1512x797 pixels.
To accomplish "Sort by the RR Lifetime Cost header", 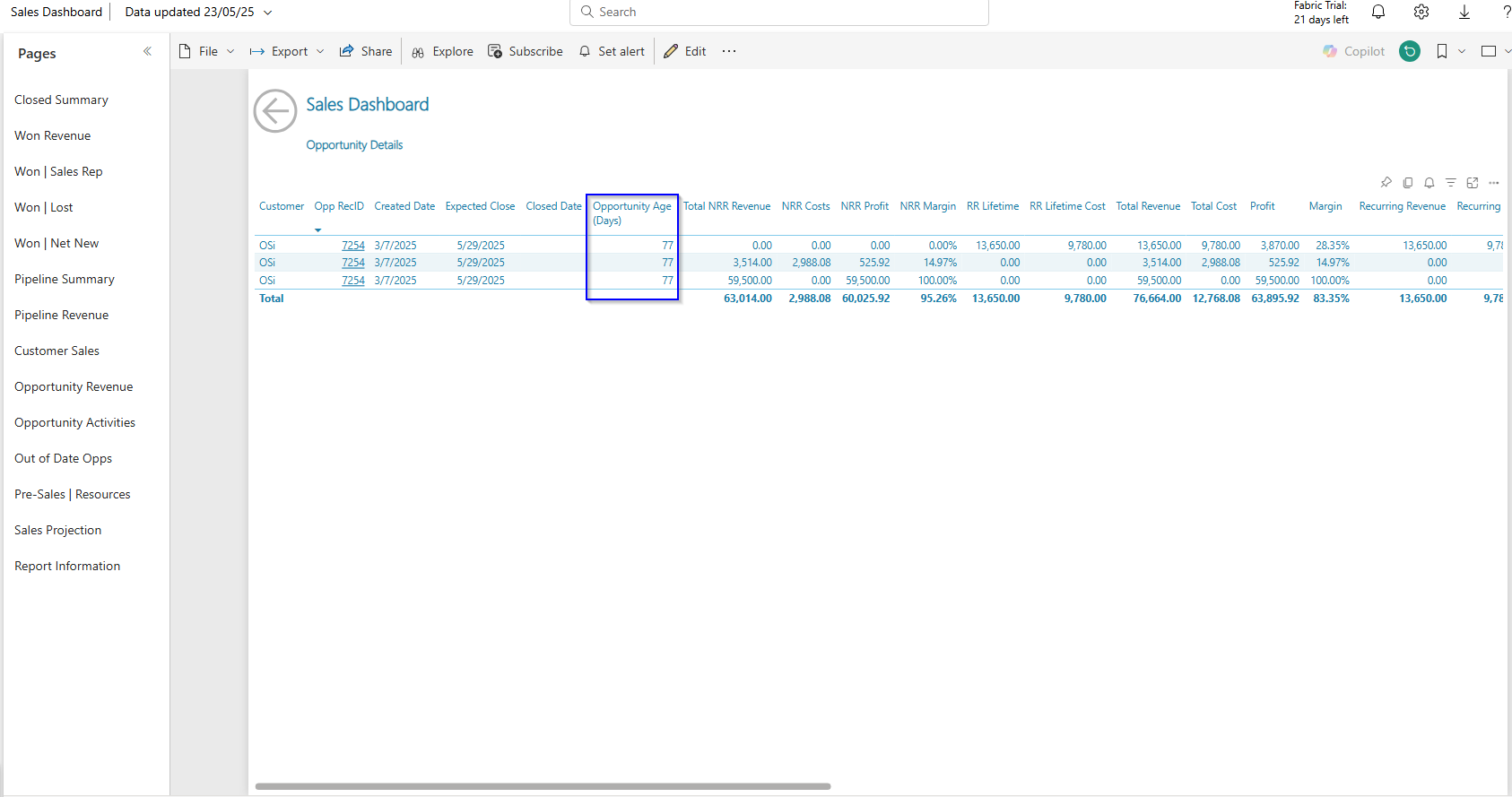I will (x=1067, y=206).
